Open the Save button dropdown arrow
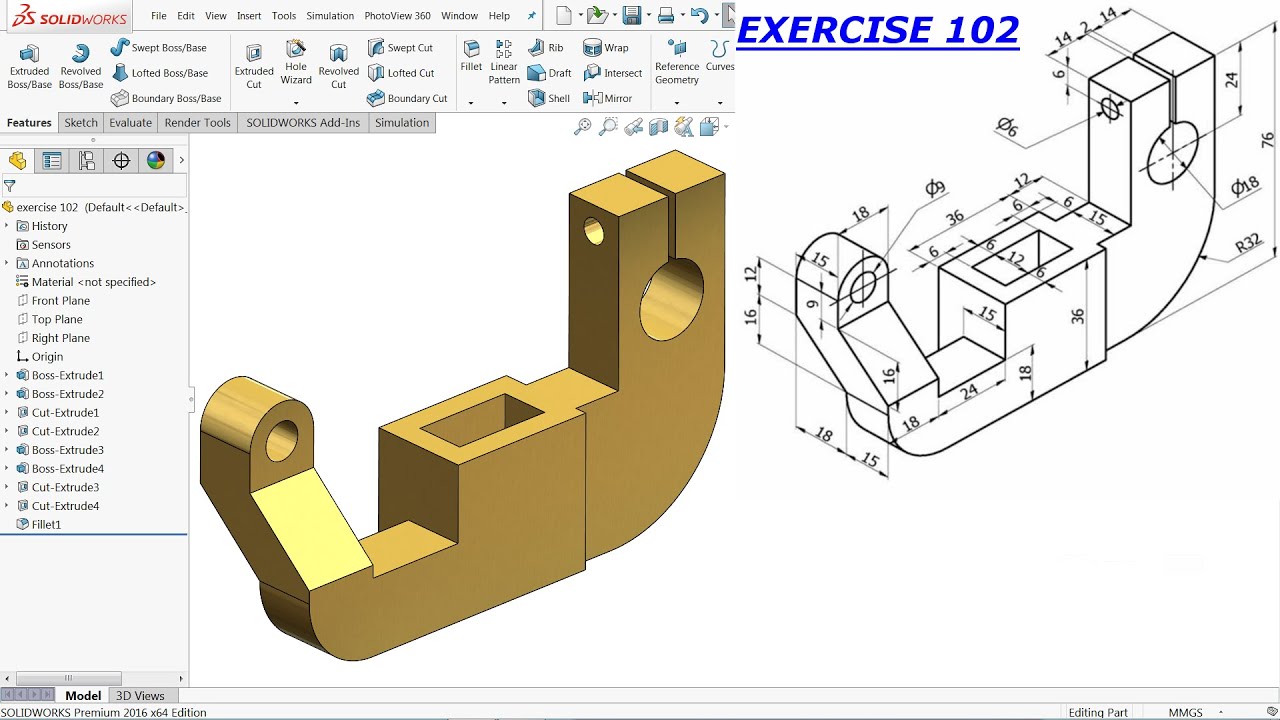Image resolution: width=1280 pixels, height=720 pixels. click(647, 16)
